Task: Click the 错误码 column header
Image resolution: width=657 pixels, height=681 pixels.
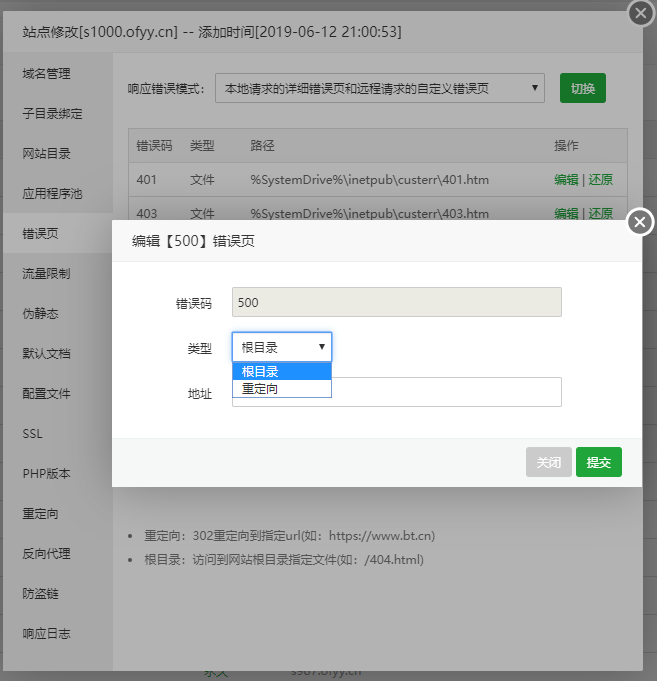Action: click(x=154, y=145)
